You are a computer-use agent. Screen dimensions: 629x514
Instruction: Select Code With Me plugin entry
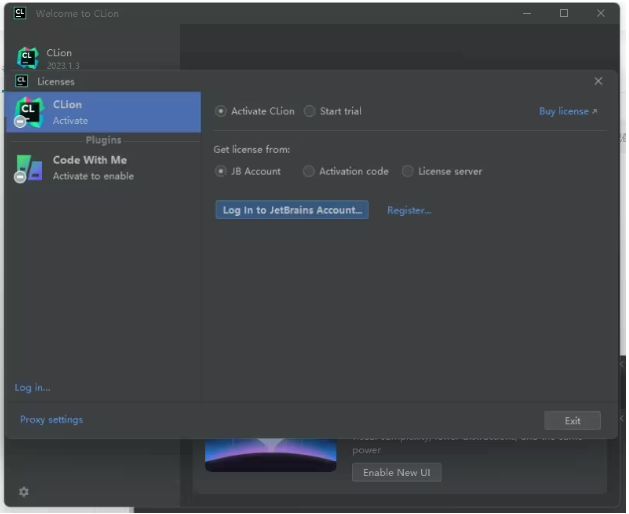[x=103, y=168]
